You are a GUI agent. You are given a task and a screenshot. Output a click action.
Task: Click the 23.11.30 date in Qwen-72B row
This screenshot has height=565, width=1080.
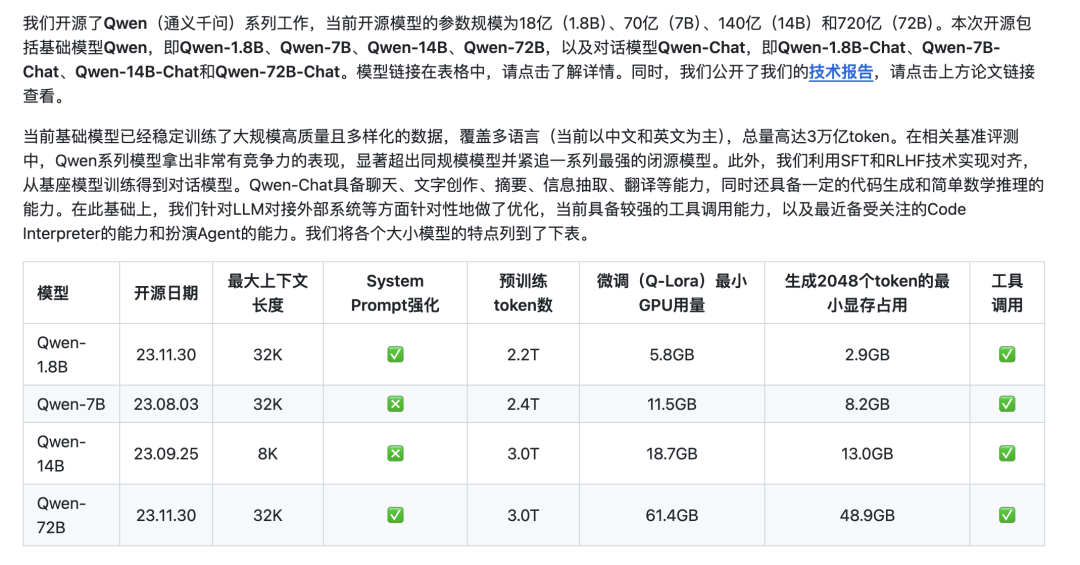coord(166,515)
